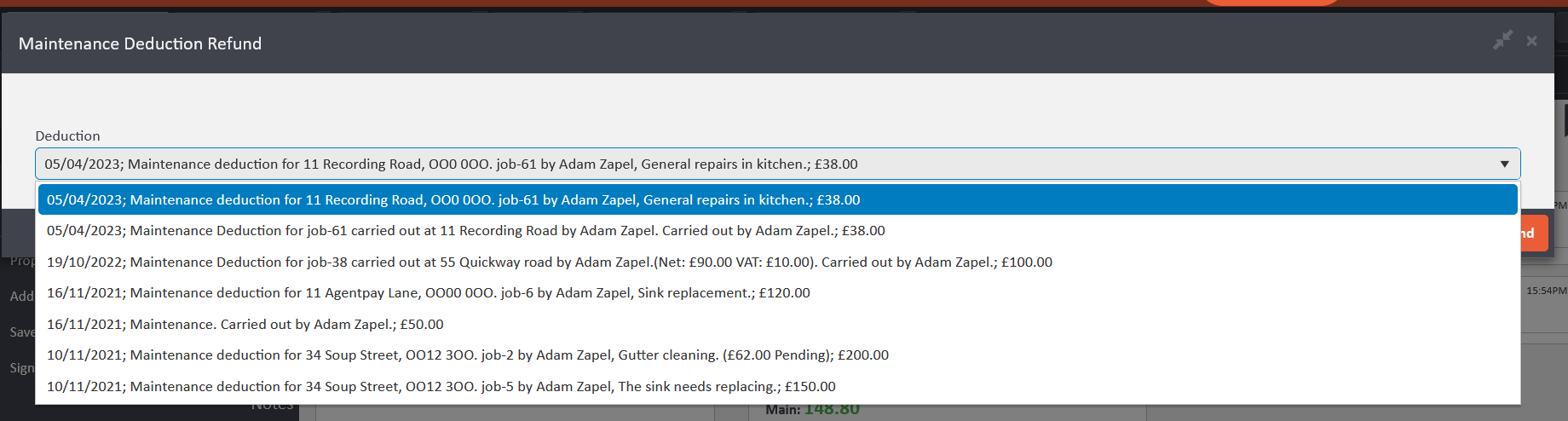Pick the 11 Agentpay Lane sink replacement option
The image size is (1568, 421).
(428, 293)
